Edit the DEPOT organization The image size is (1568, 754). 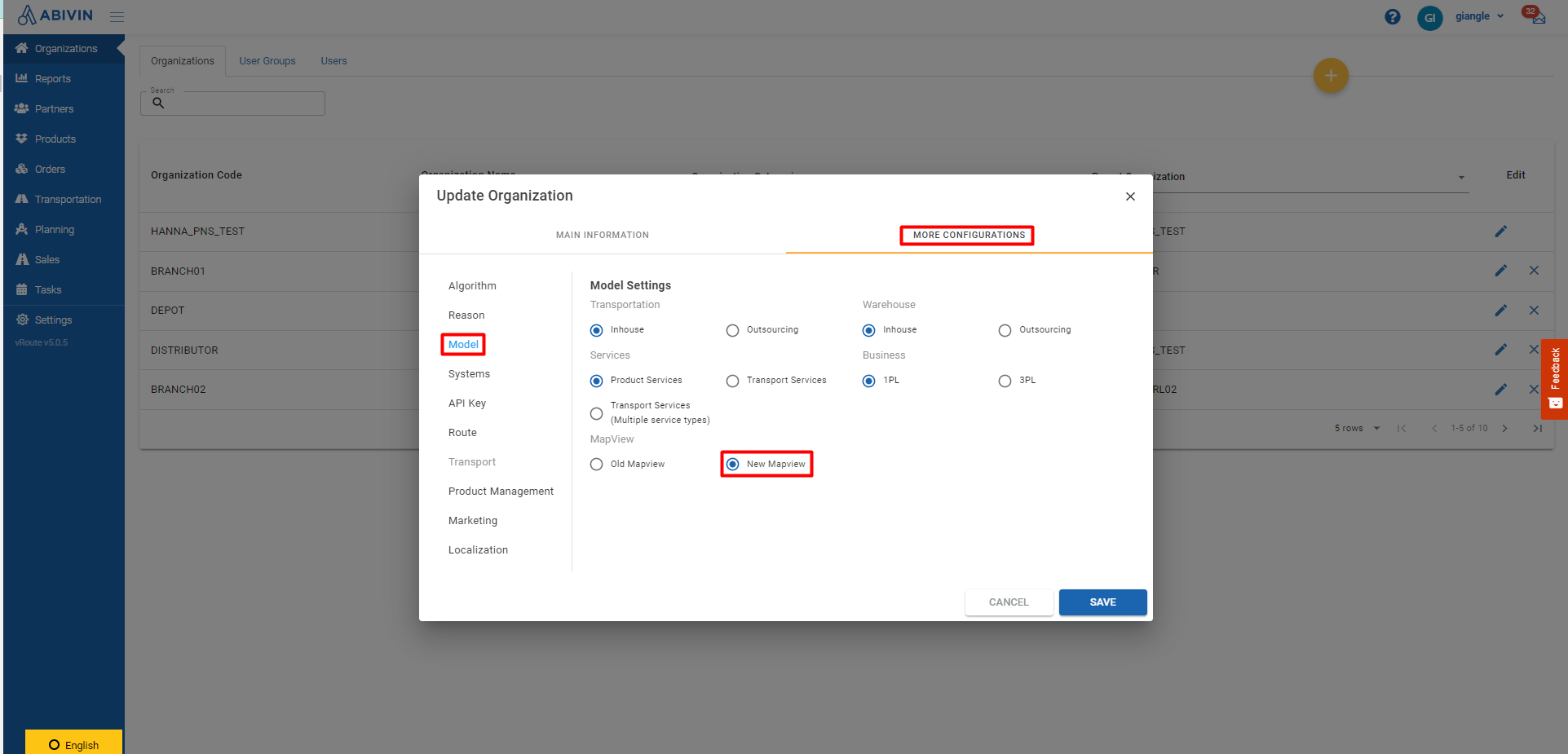[1500, 311]
